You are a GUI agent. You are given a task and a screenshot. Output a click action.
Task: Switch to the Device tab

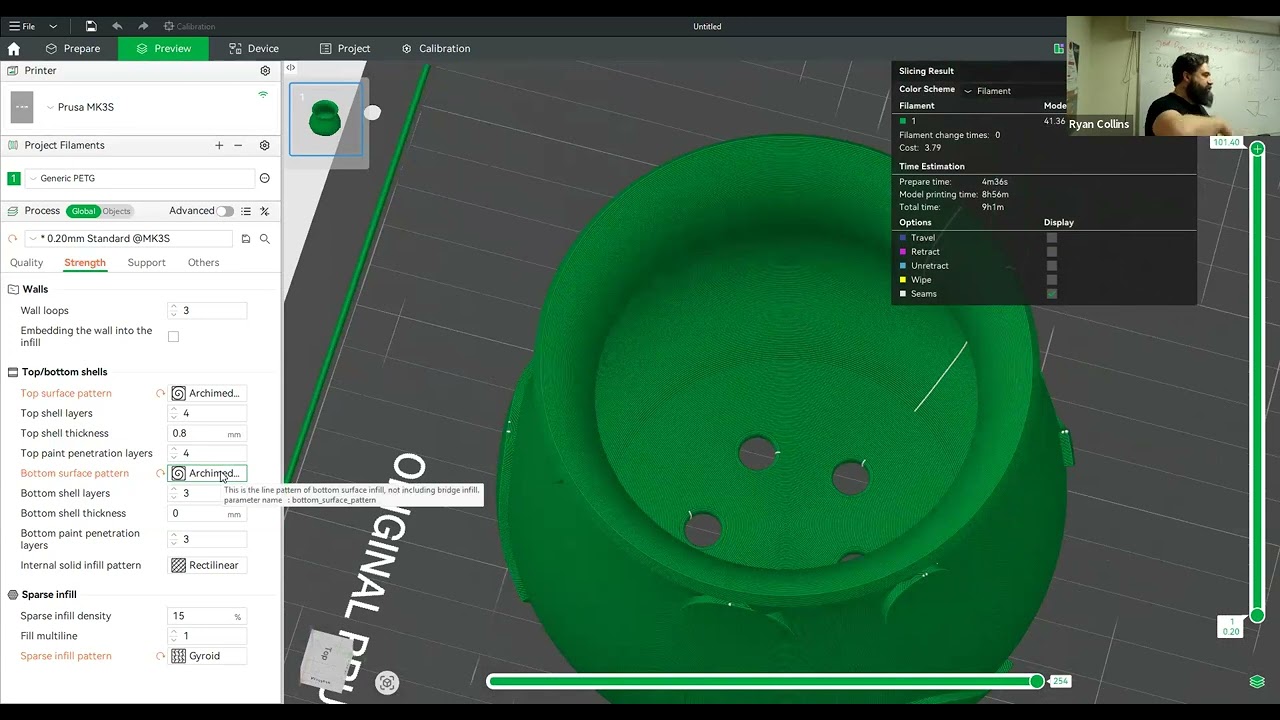click(254, 48)
